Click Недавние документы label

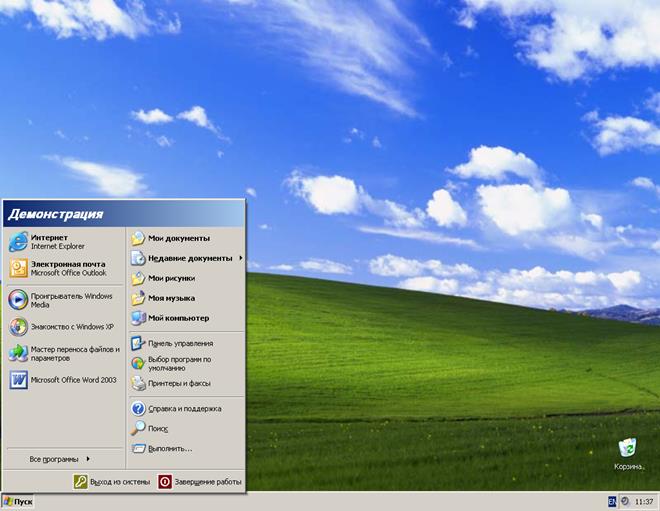[x=190, y=258]
